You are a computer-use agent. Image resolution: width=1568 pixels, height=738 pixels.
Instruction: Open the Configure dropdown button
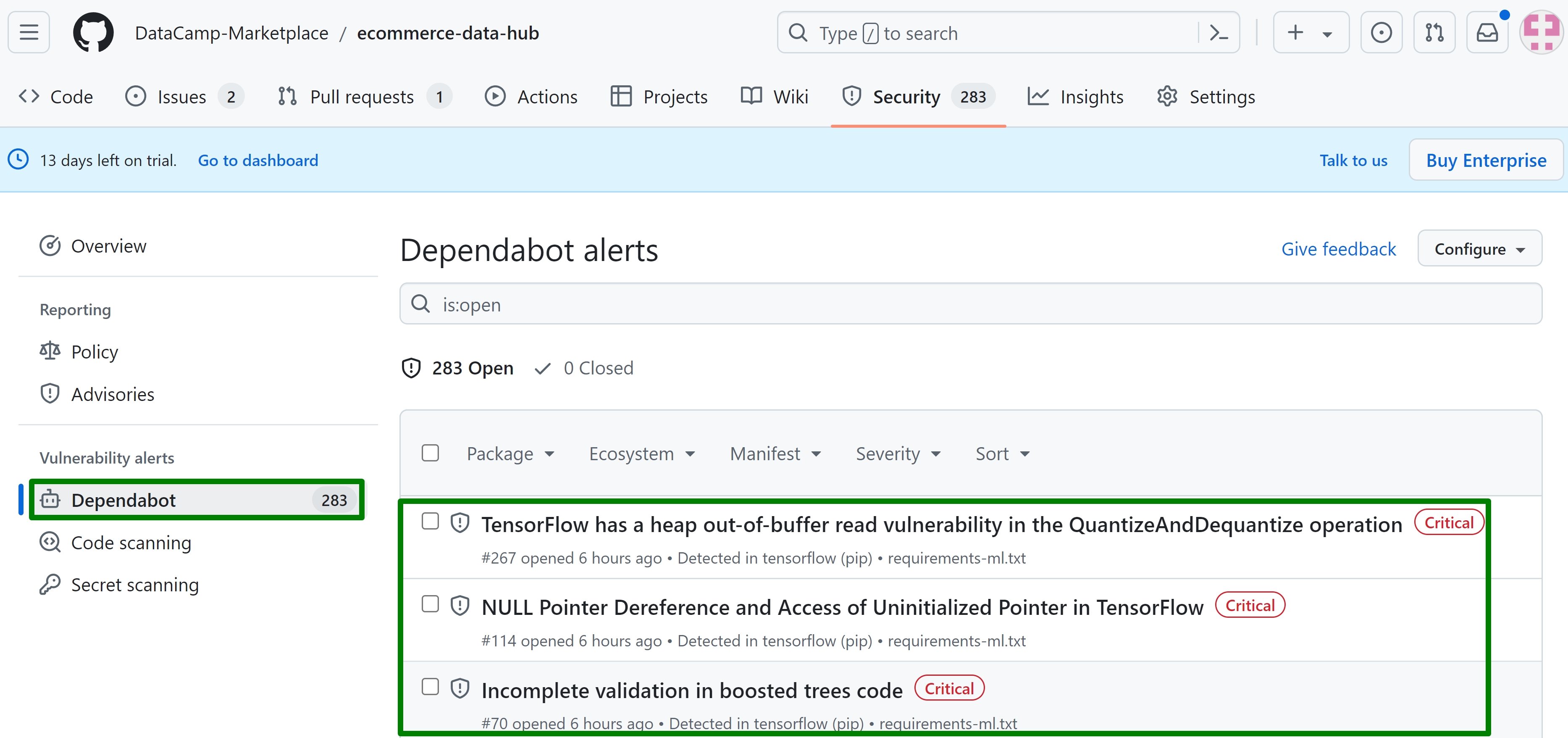click(x=1480, y=248)
